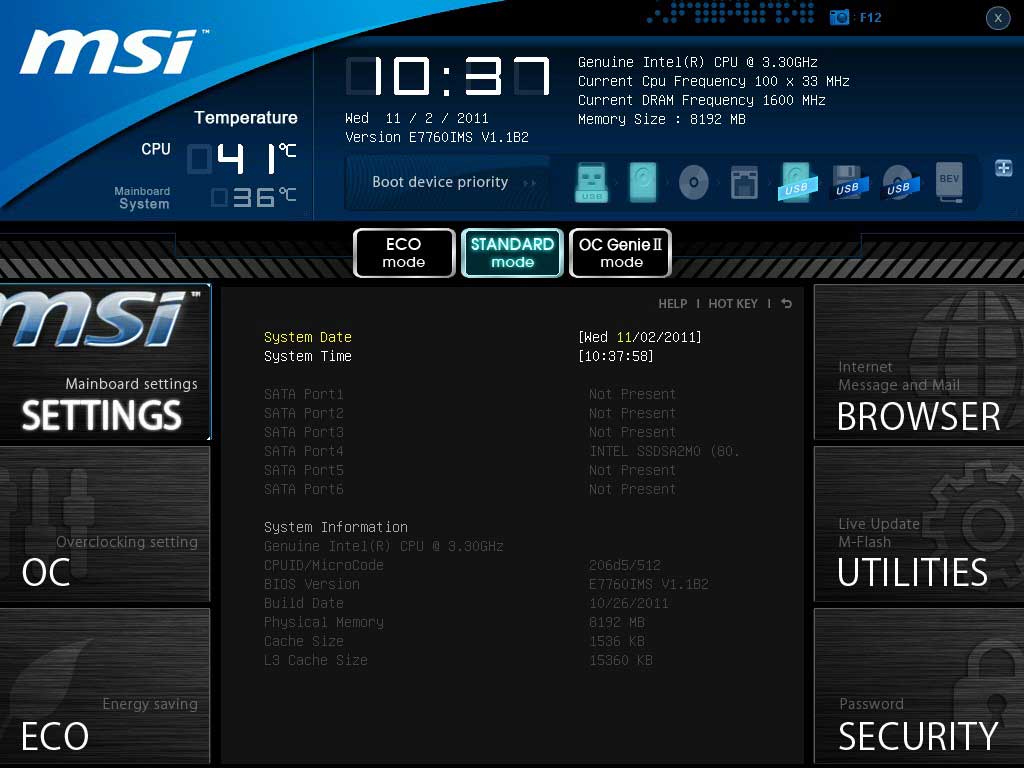This screenshot has width=1024, height=768.
Task: Select the BEV boot device icon
Action: [949, 182]
